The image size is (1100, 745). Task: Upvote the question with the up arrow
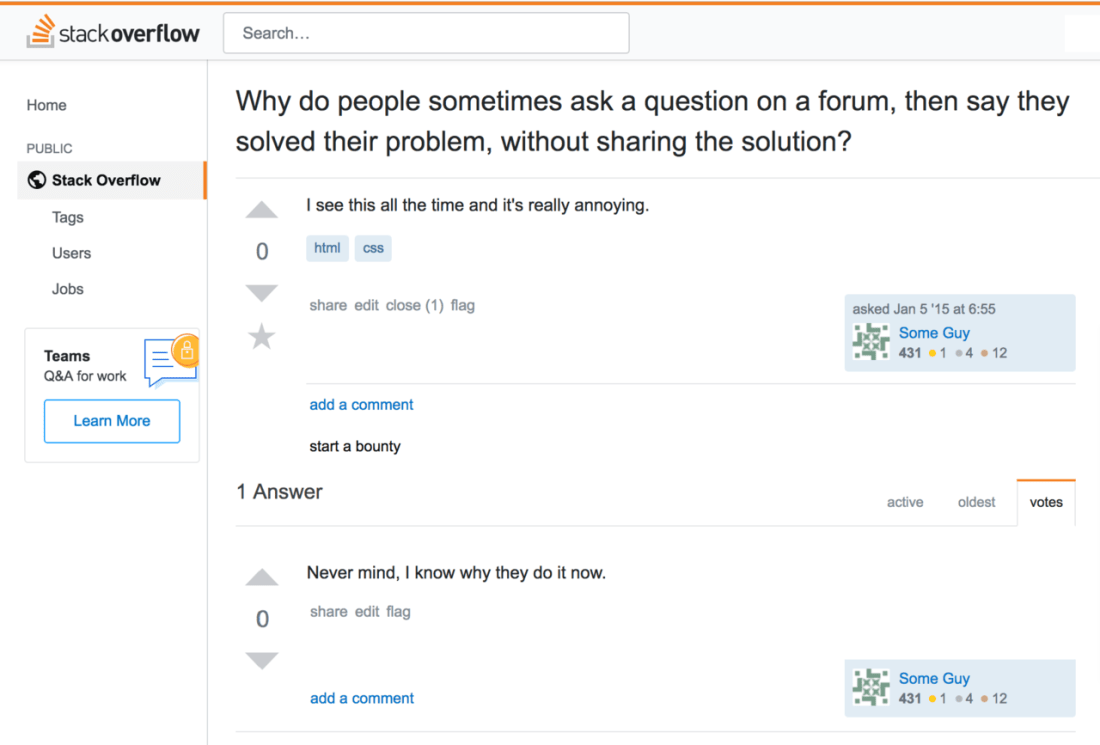pos(262,210)
